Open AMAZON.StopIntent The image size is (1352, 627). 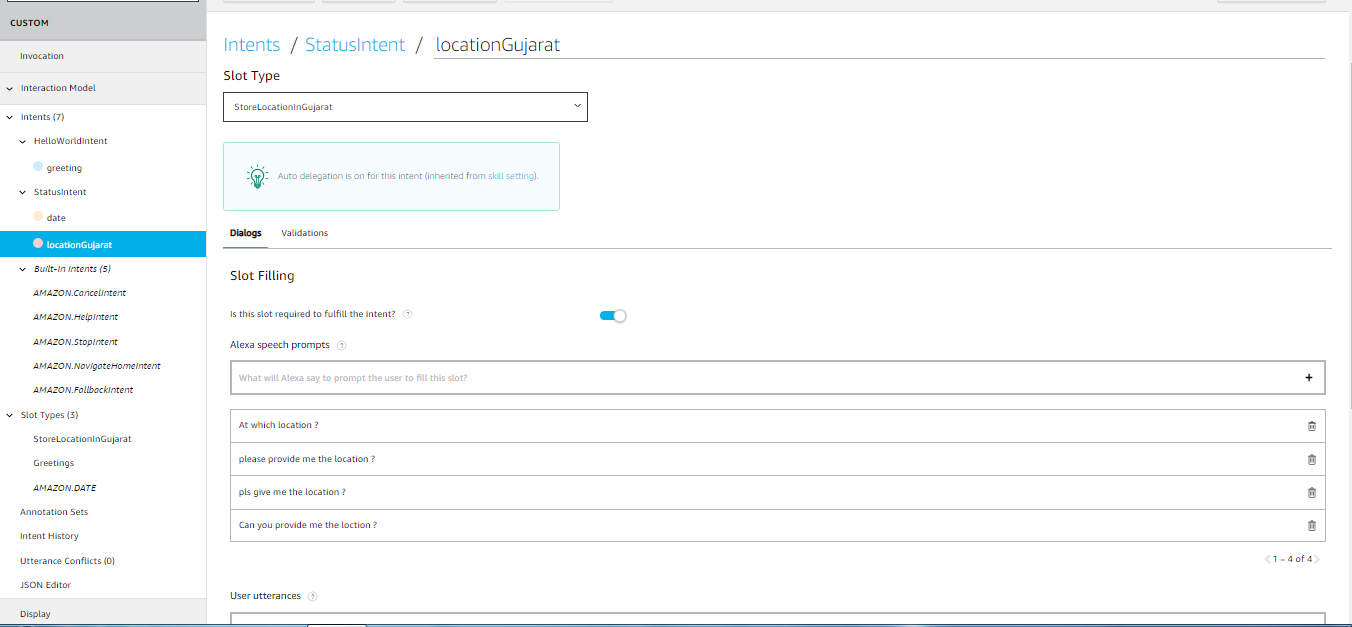76,342
